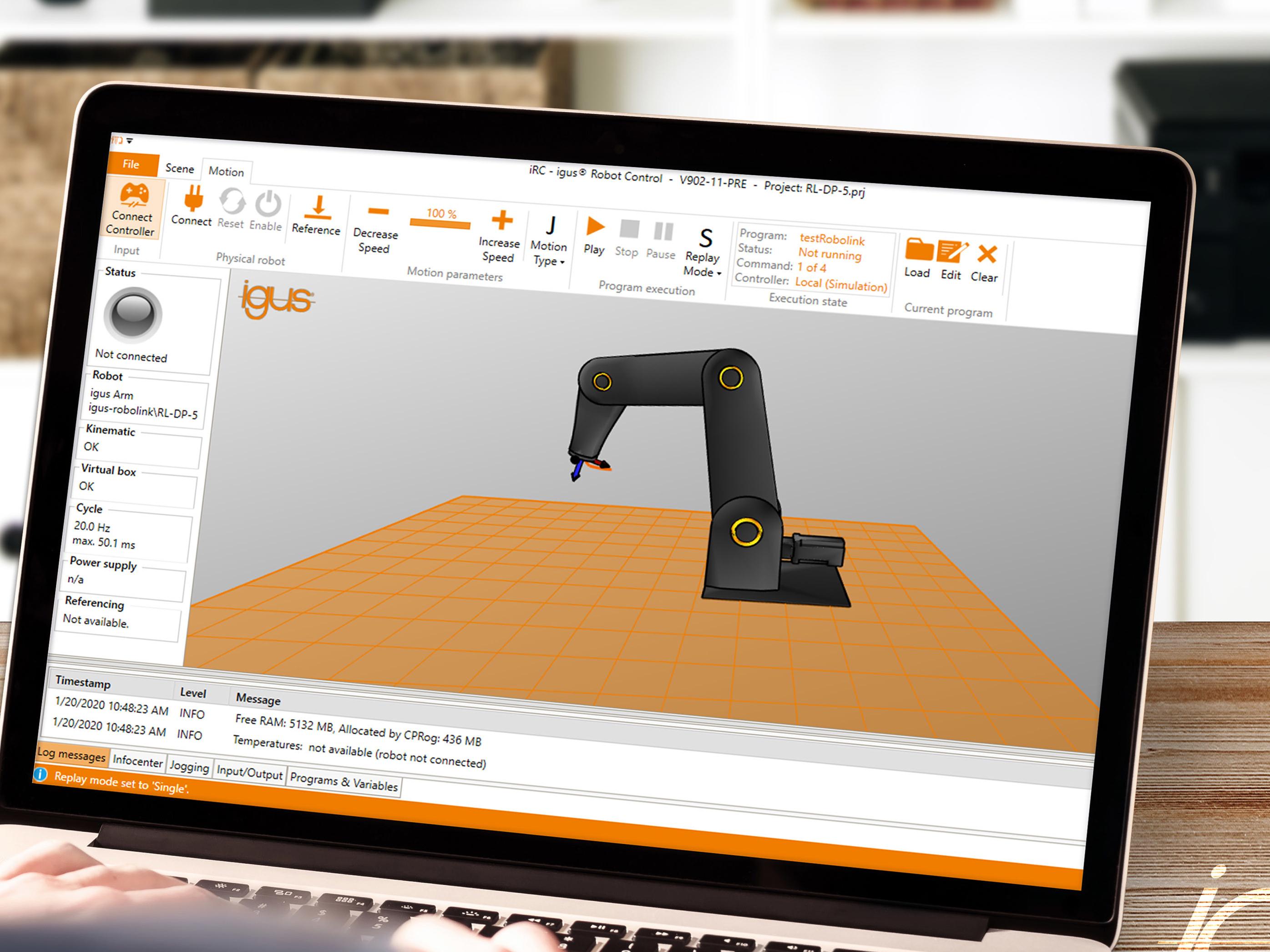Click the Kinematic 'OK' value

click(x=91, y=447)
